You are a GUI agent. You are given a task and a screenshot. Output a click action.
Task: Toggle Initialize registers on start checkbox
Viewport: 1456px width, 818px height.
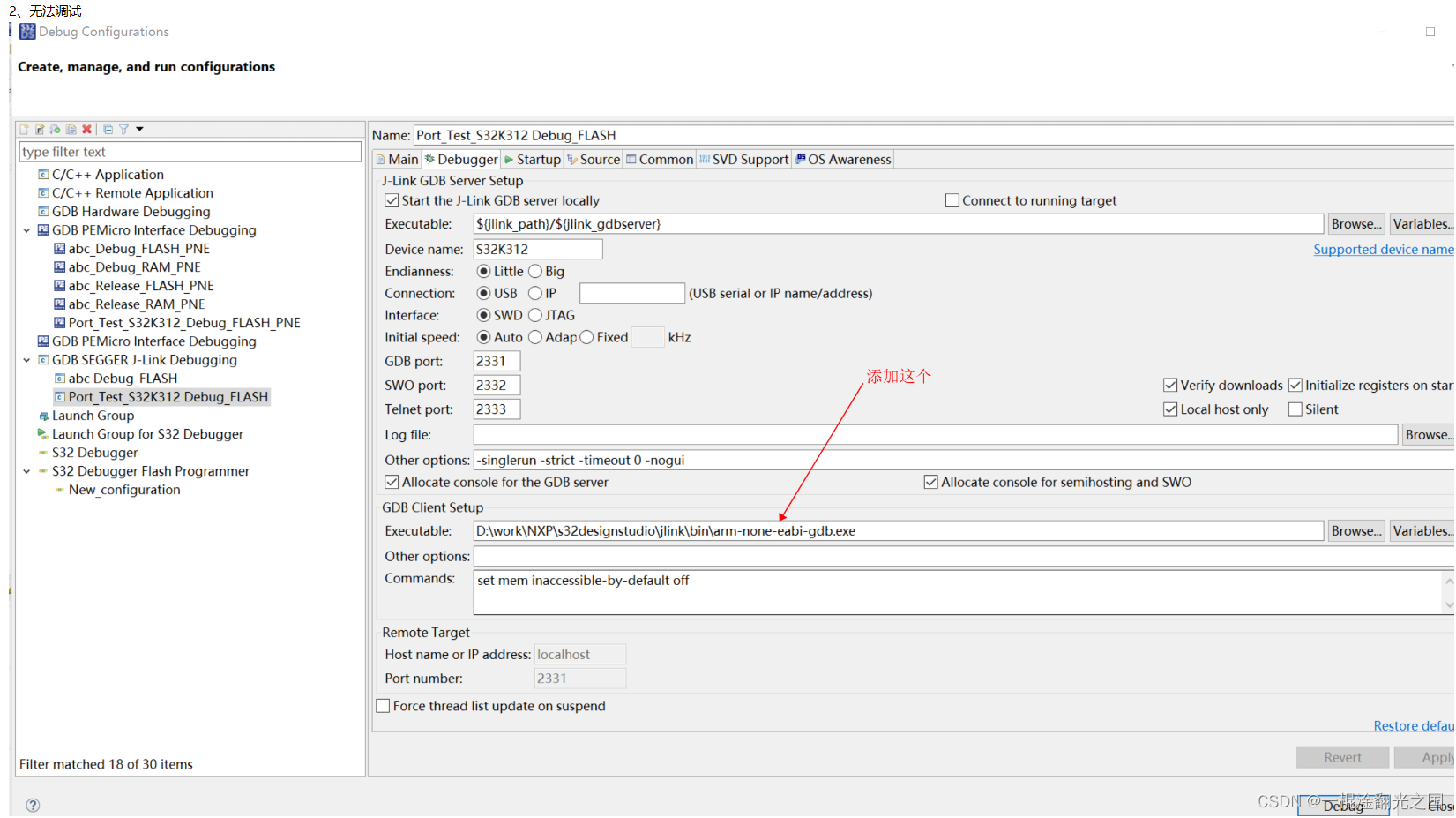click(1295, 386)
